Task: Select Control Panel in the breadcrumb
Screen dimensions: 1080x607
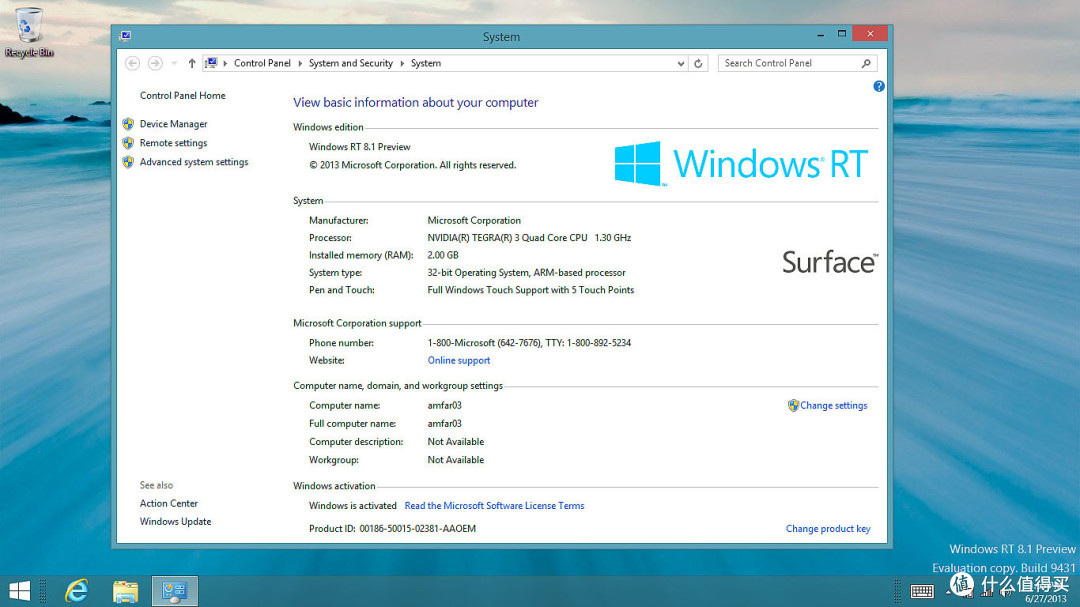Action: [262, 63]
